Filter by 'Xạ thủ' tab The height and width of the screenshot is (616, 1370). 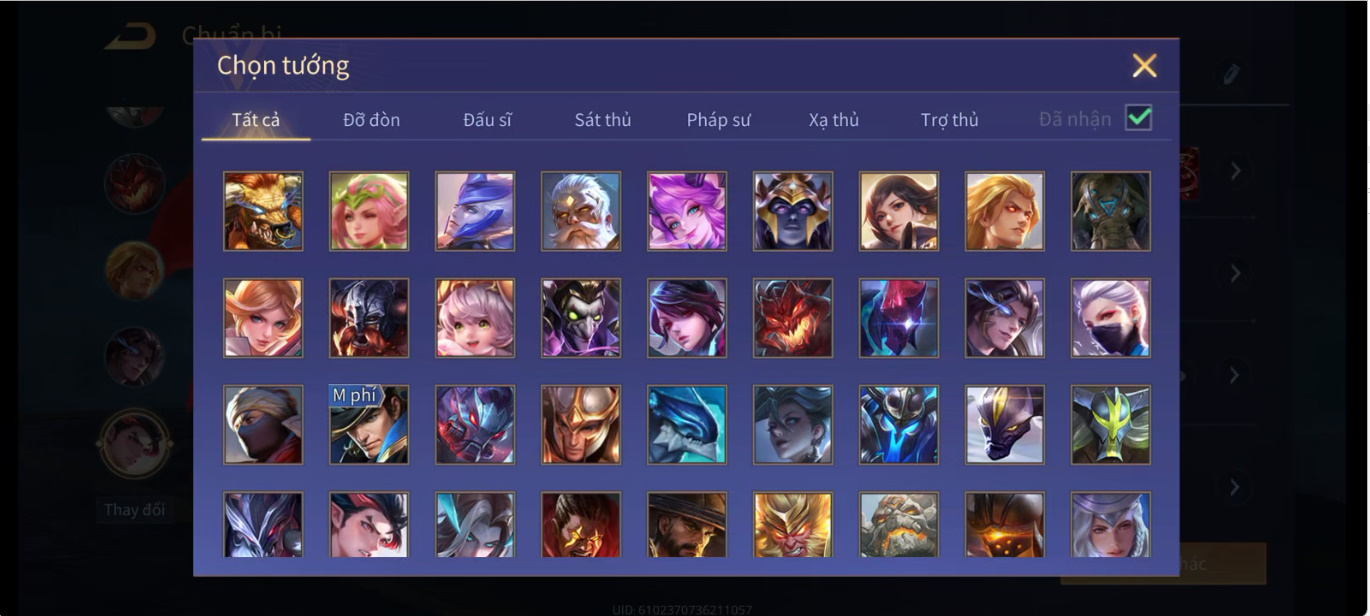tap(834, 120)
